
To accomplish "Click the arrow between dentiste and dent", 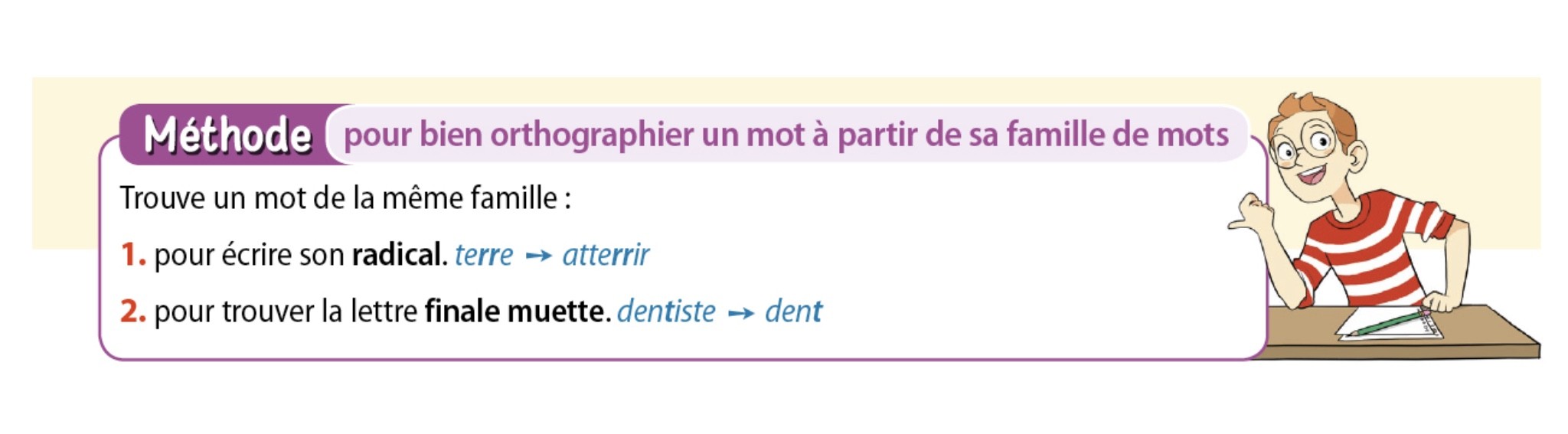I will click(740, 313).
